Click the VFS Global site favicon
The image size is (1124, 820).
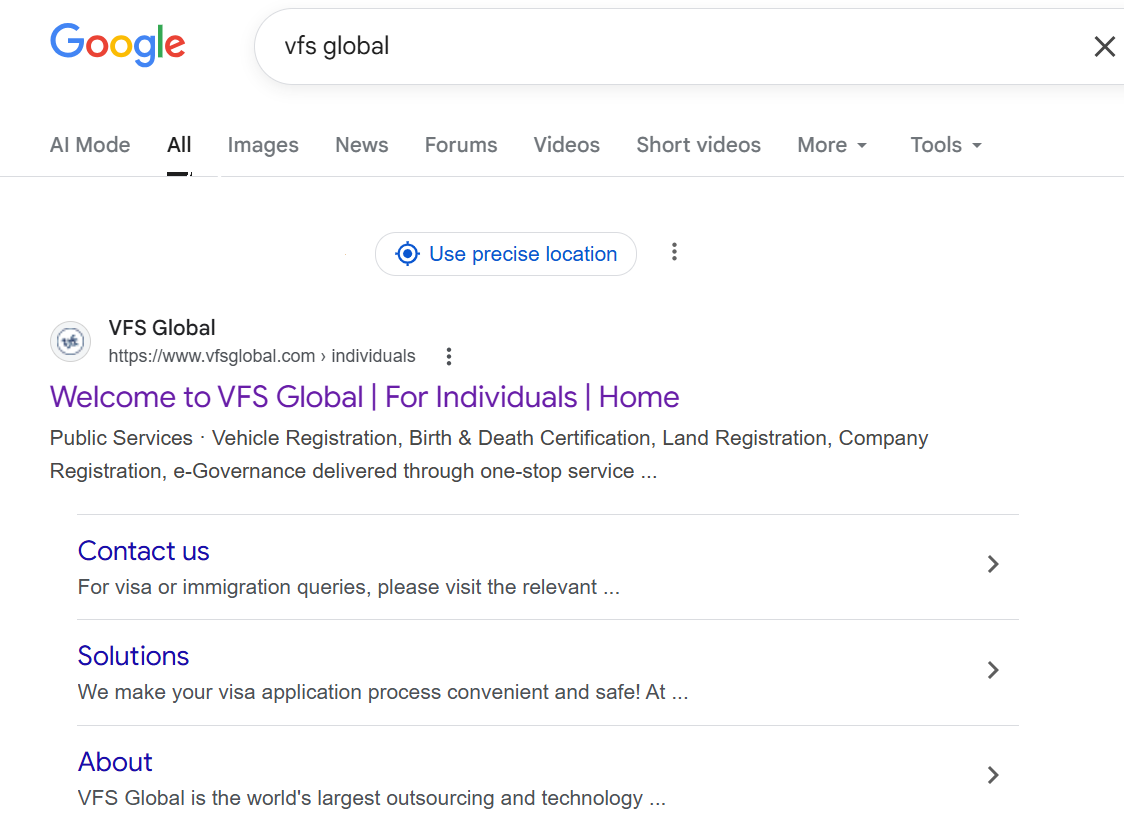click(70, 342)
